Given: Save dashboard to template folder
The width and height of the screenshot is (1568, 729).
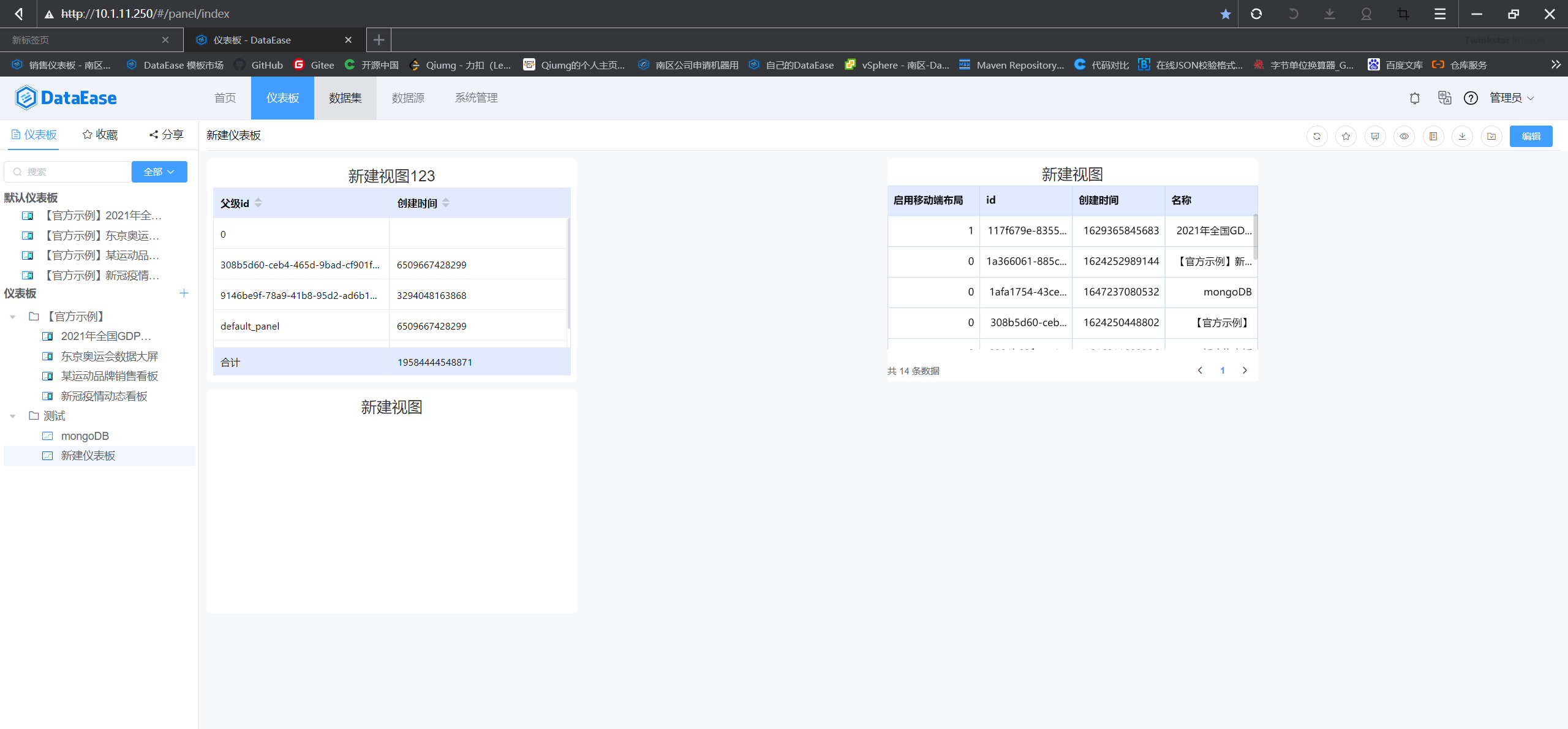Looking at the screenshot, I should click(x=1491, y=136).
